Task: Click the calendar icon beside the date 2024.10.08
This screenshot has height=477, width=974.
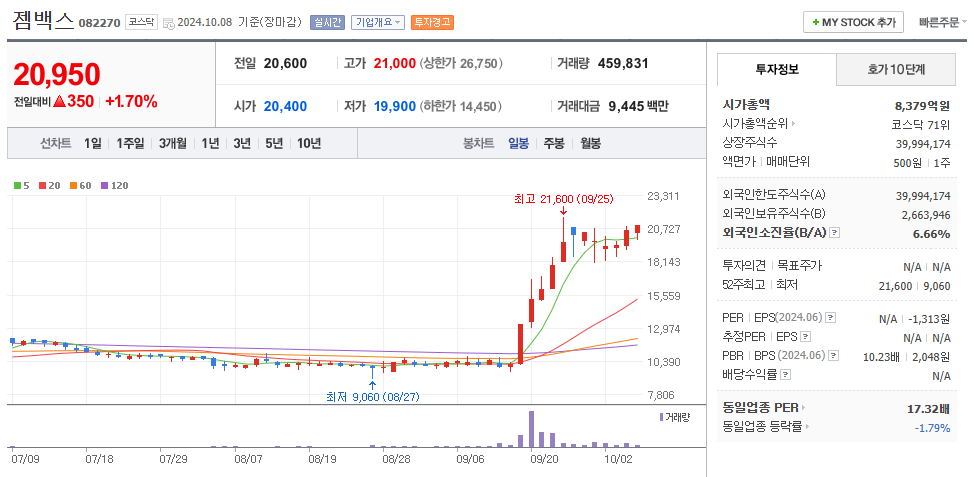Action: (168, 23)
